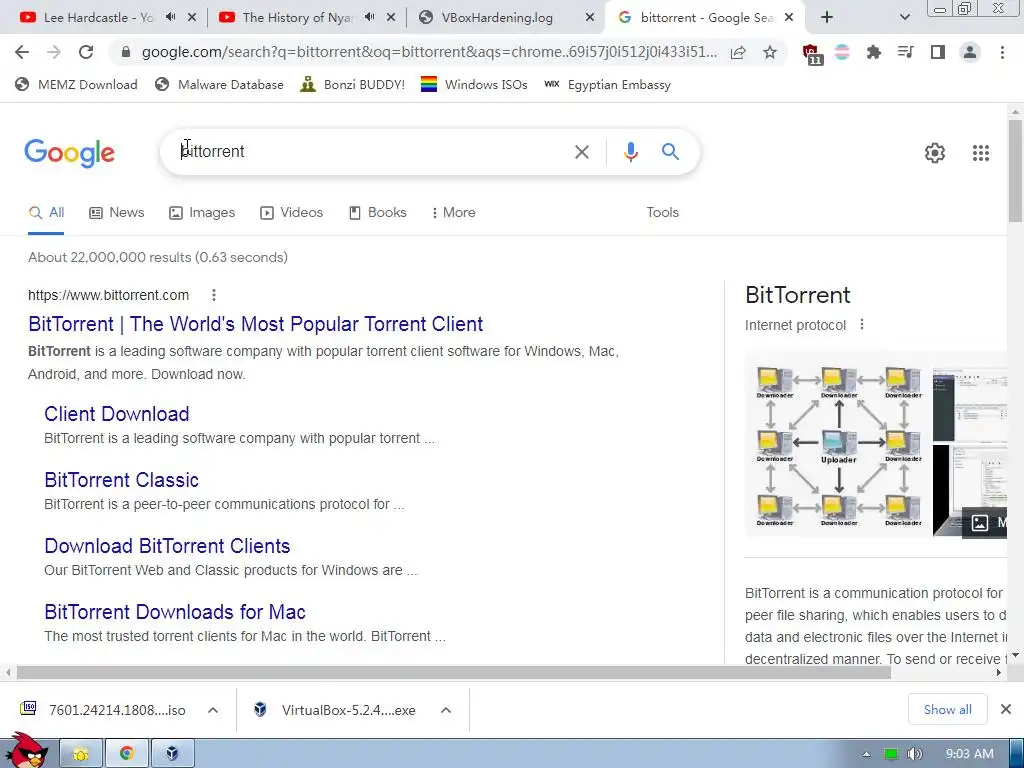Open a new browser tab
The image size is (1024, 768).
pos(827,18)
